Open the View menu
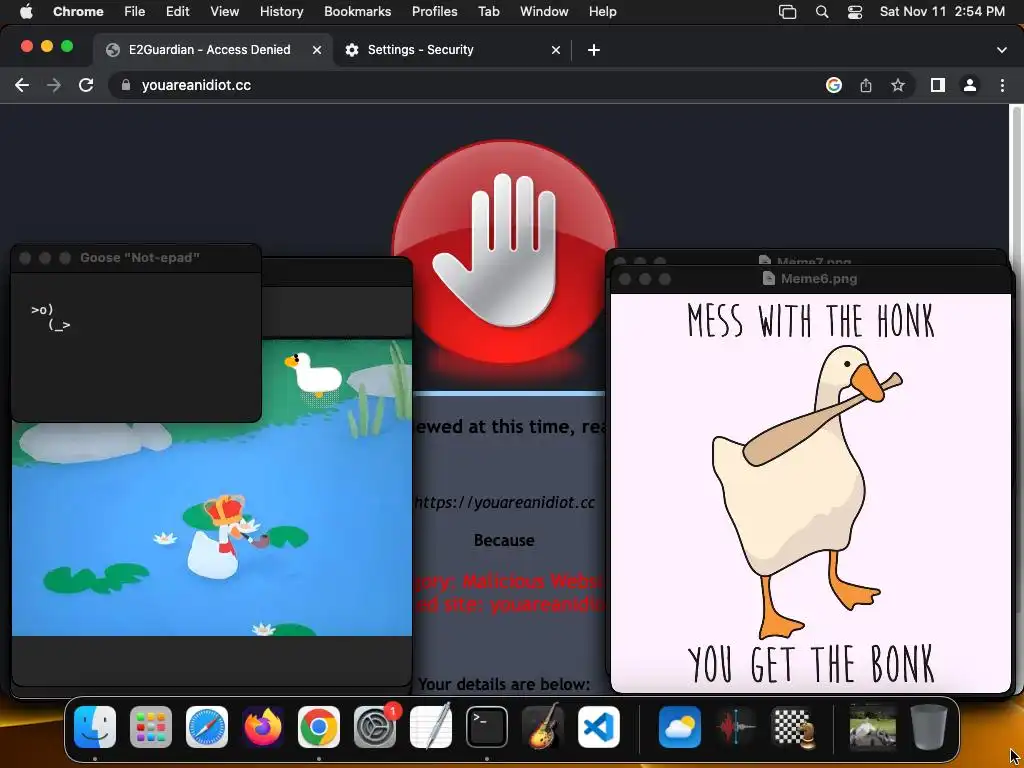Image resolution: width=1024 pixels, height=768 pixels. [x=225, y=12]
